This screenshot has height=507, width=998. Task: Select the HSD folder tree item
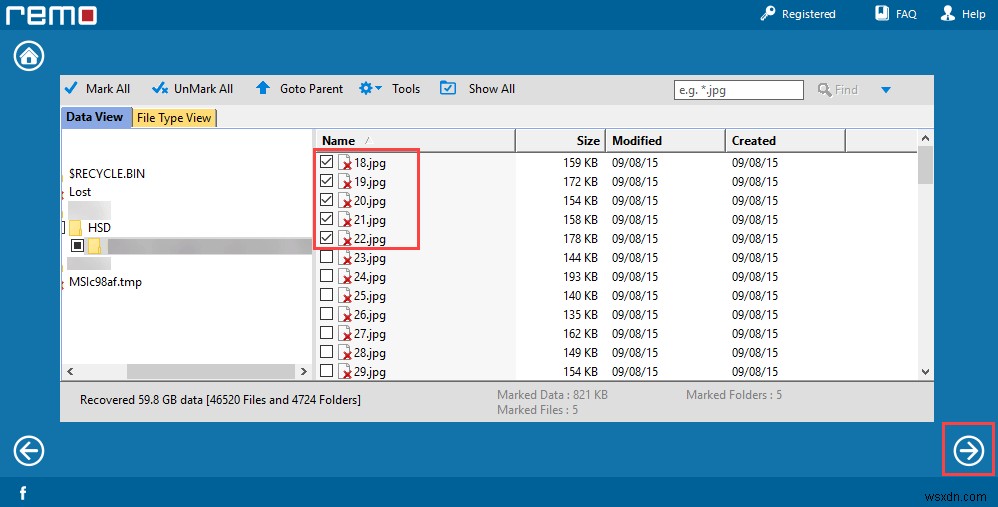(x=99, y=228)
